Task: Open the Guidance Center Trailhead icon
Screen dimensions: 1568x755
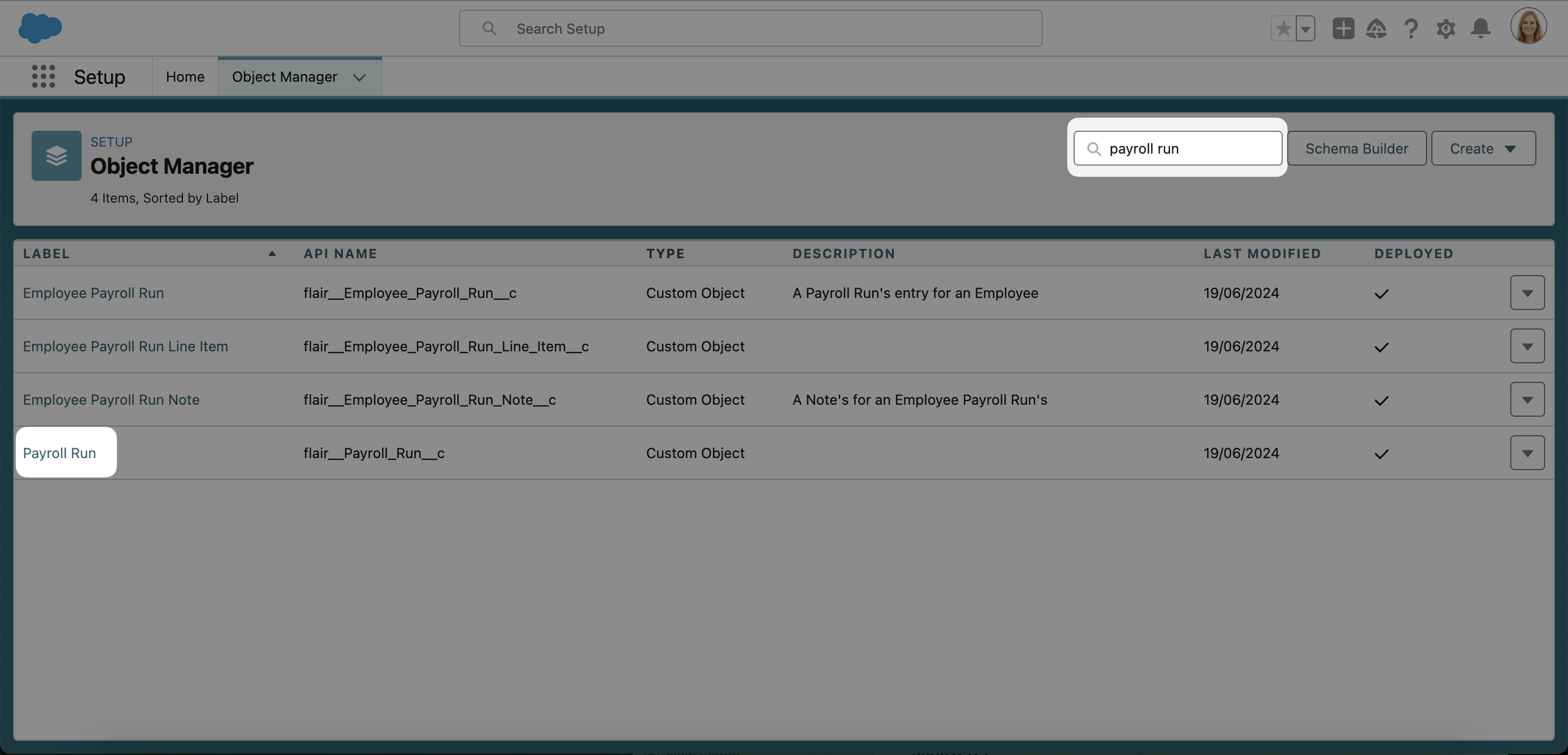Action: pyautogui.click(x=1377, y=28)
